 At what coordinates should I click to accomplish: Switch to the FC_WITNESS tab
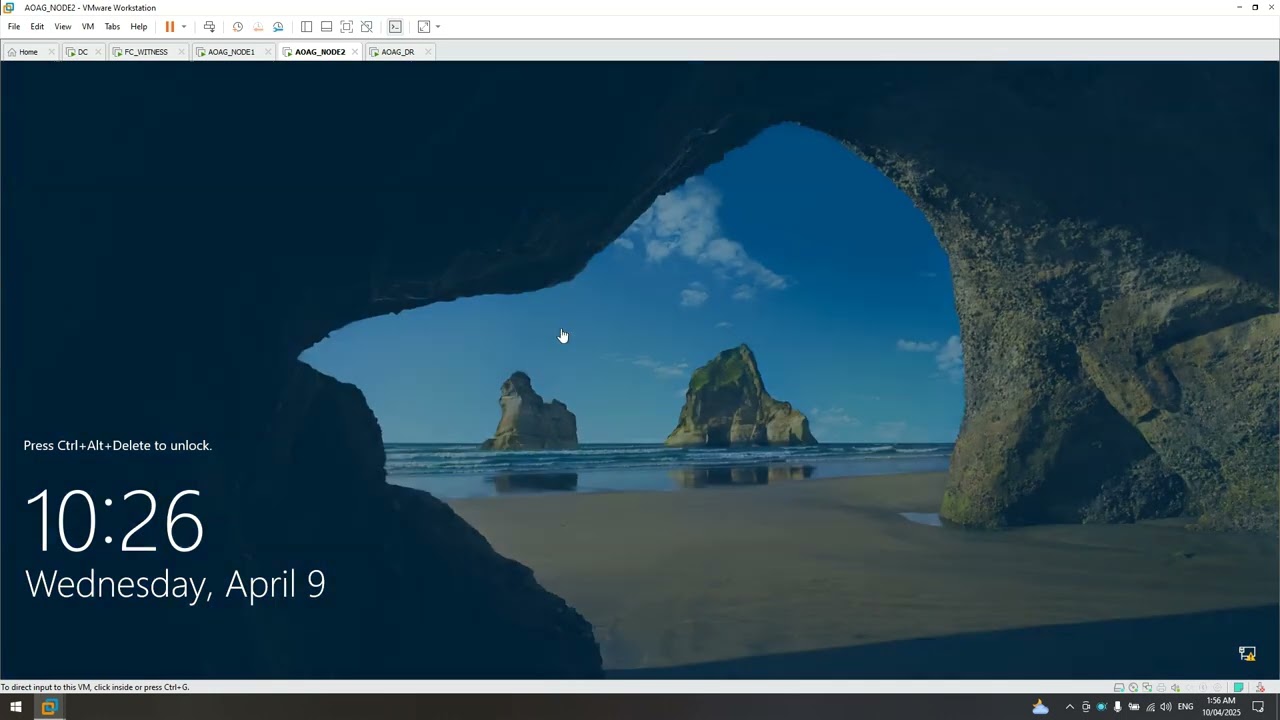click(146, 52)
